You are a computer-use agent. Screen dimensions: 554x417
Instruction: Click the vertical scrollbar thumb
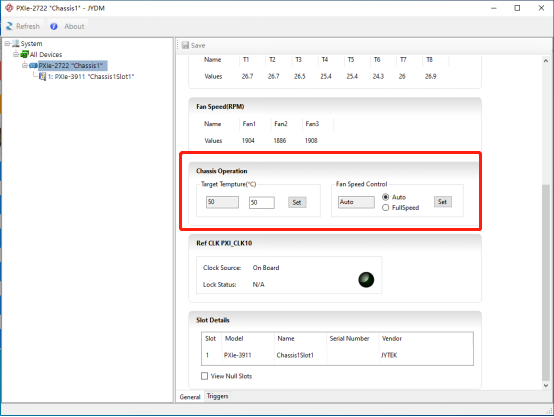(x=546, y=283)
